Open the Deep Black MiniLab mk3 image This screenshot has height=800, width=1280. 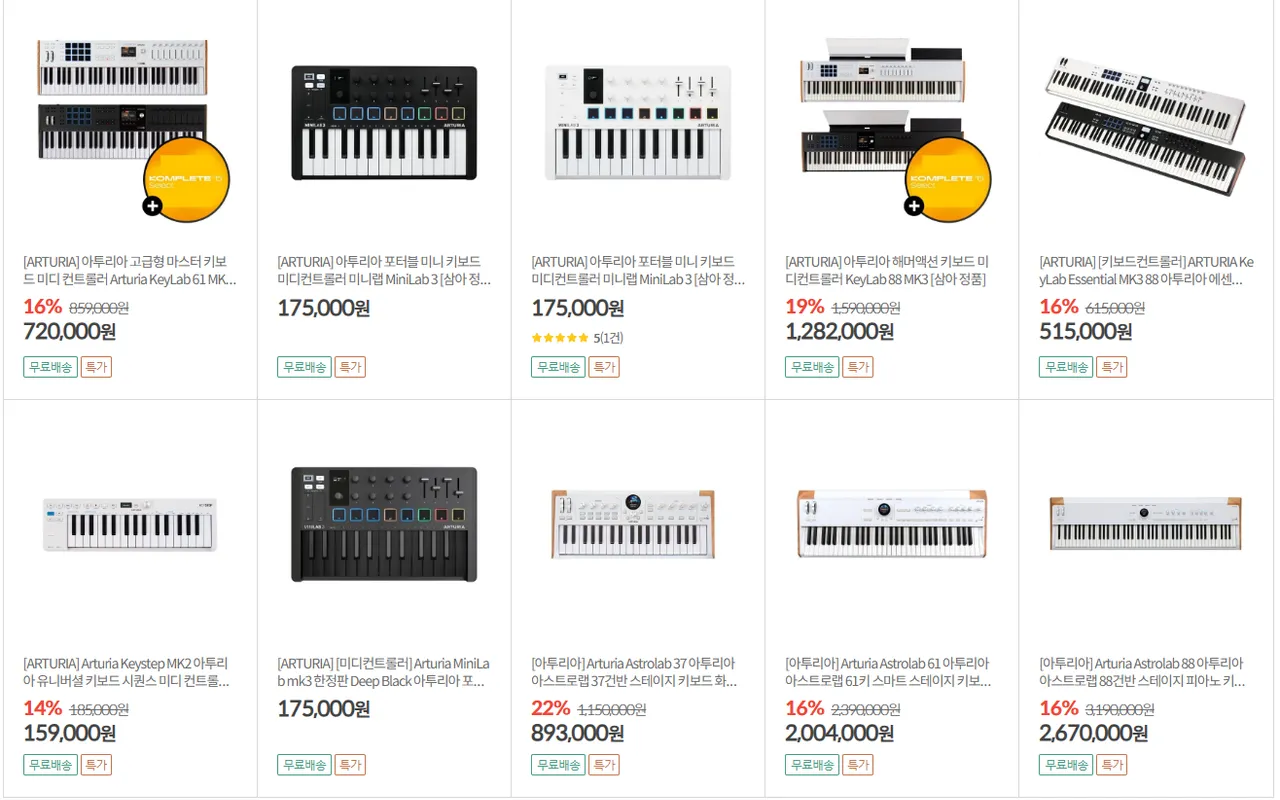click(384, 524)
